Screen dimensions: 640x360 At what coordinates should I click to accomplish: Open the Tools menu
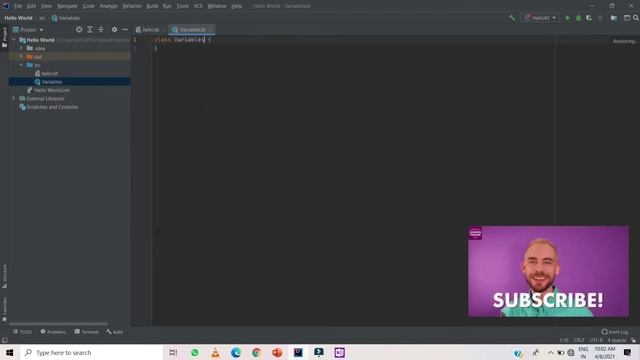click(182, 6)
